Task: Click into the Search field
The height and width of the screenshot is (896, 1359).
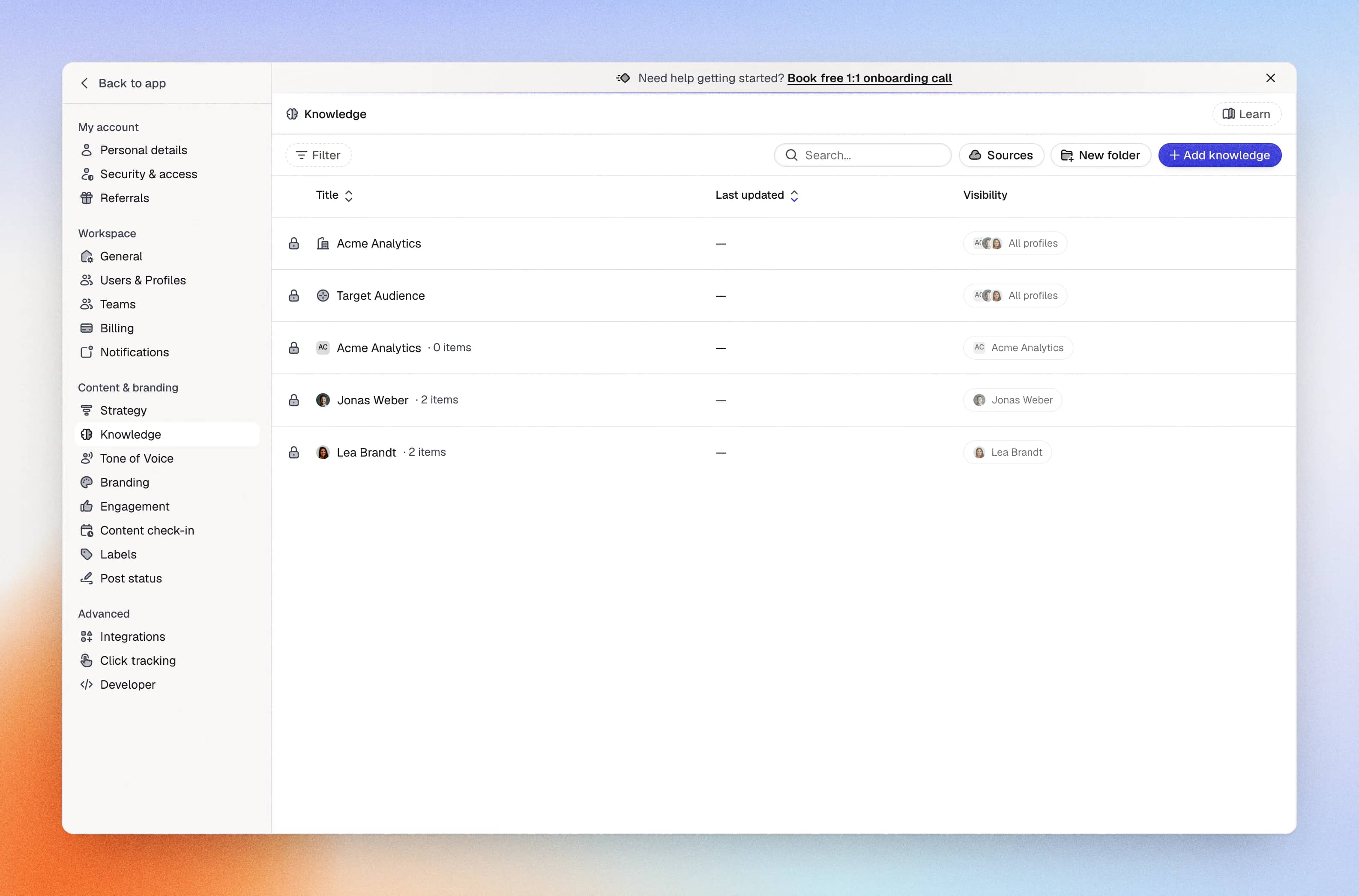Action: 862,155
